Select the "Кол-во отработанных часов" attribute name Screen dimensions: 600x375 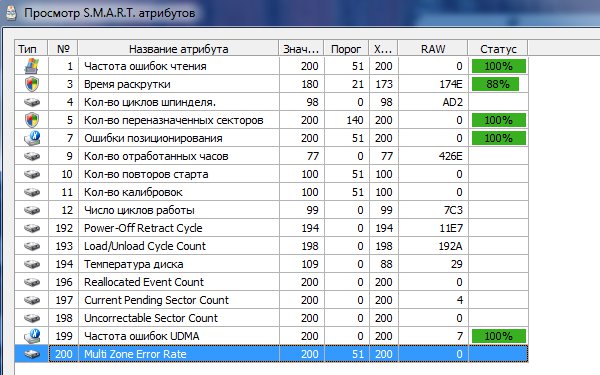click(x=156, y=156)
